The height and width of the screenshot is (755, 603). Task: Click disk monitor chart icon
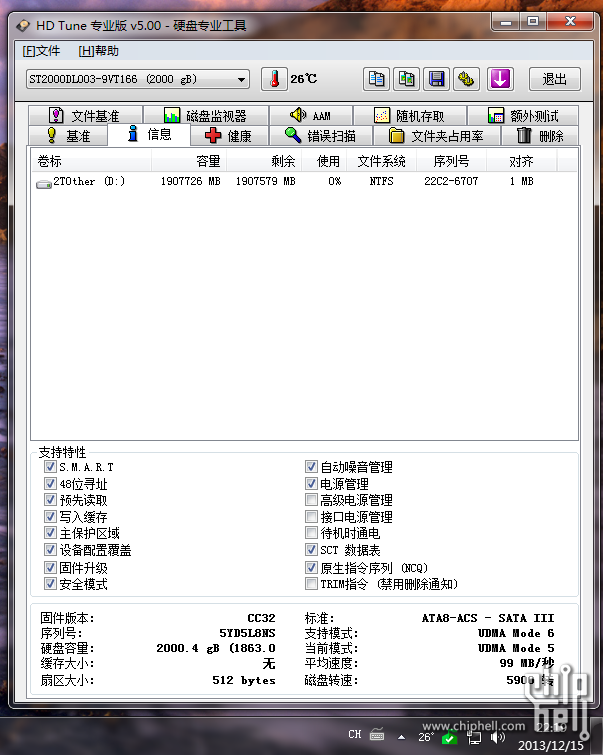pyautogui.click(x=172, y=115)
